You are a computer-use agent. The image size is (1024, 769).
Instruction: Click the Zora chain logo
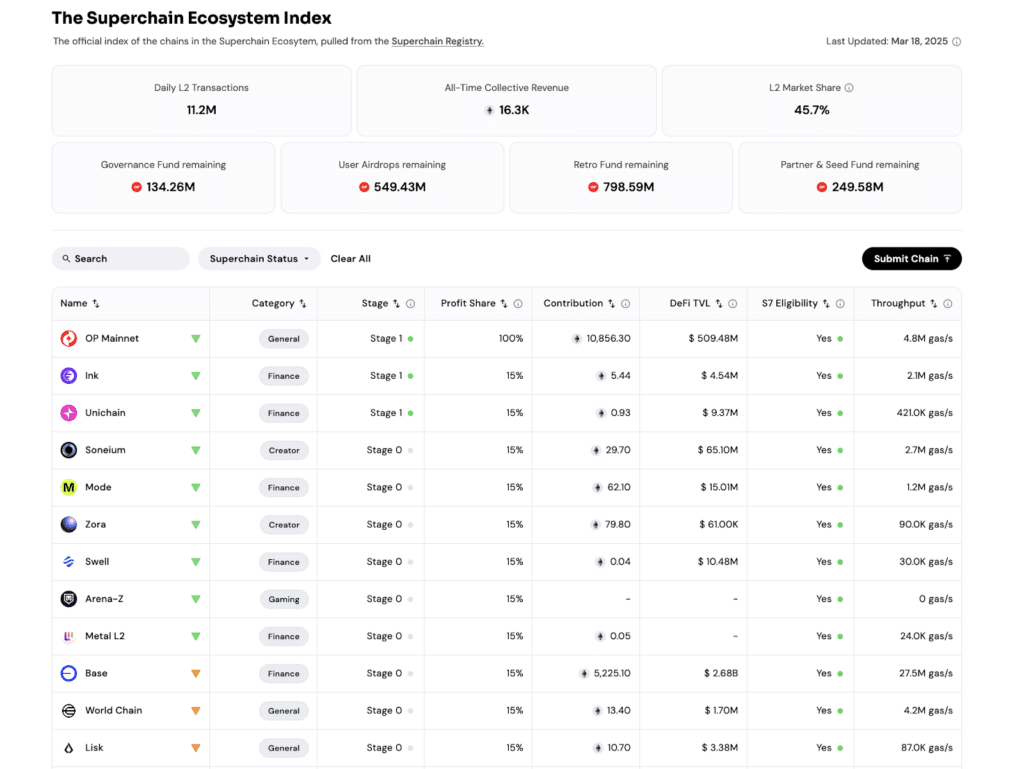pos(69,524)
